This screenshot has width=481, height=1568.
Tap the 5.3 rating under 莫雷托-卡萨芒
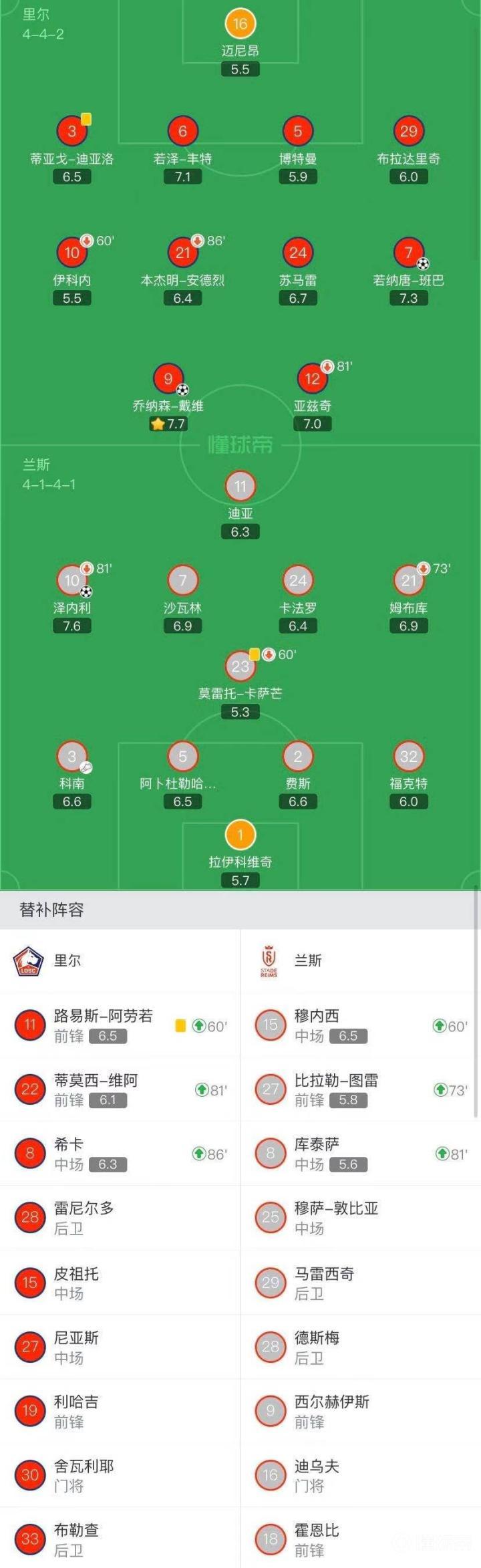click(x=240, y=712)
